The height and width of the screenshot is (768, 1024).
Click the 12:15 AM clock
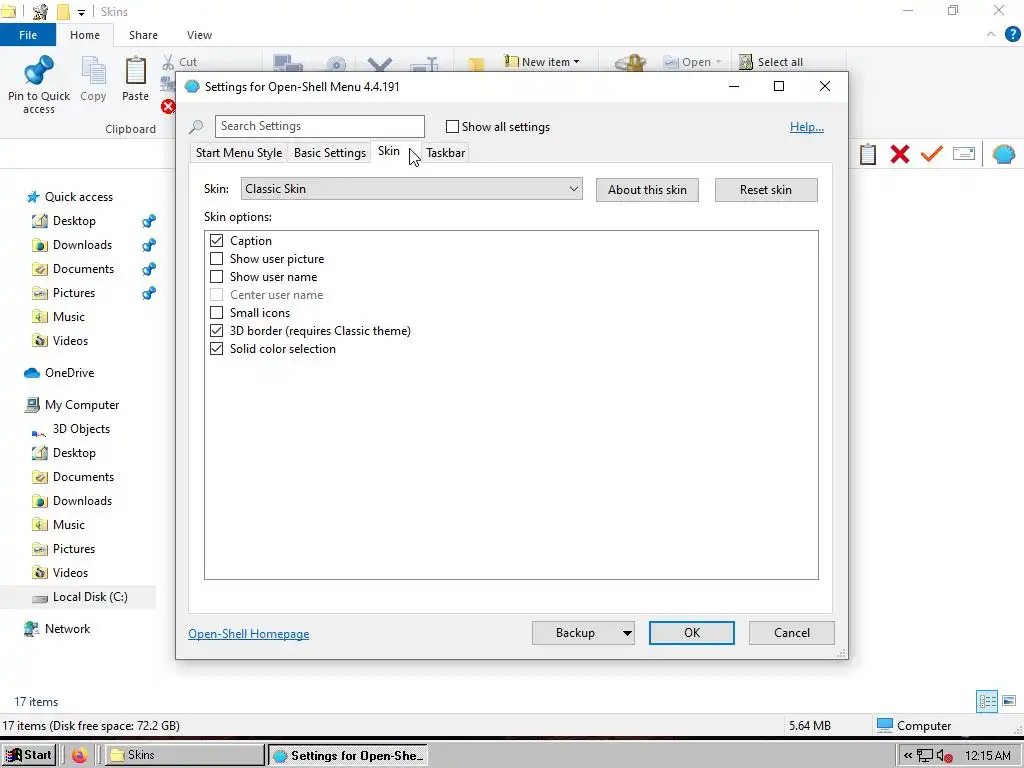[987, 756]
